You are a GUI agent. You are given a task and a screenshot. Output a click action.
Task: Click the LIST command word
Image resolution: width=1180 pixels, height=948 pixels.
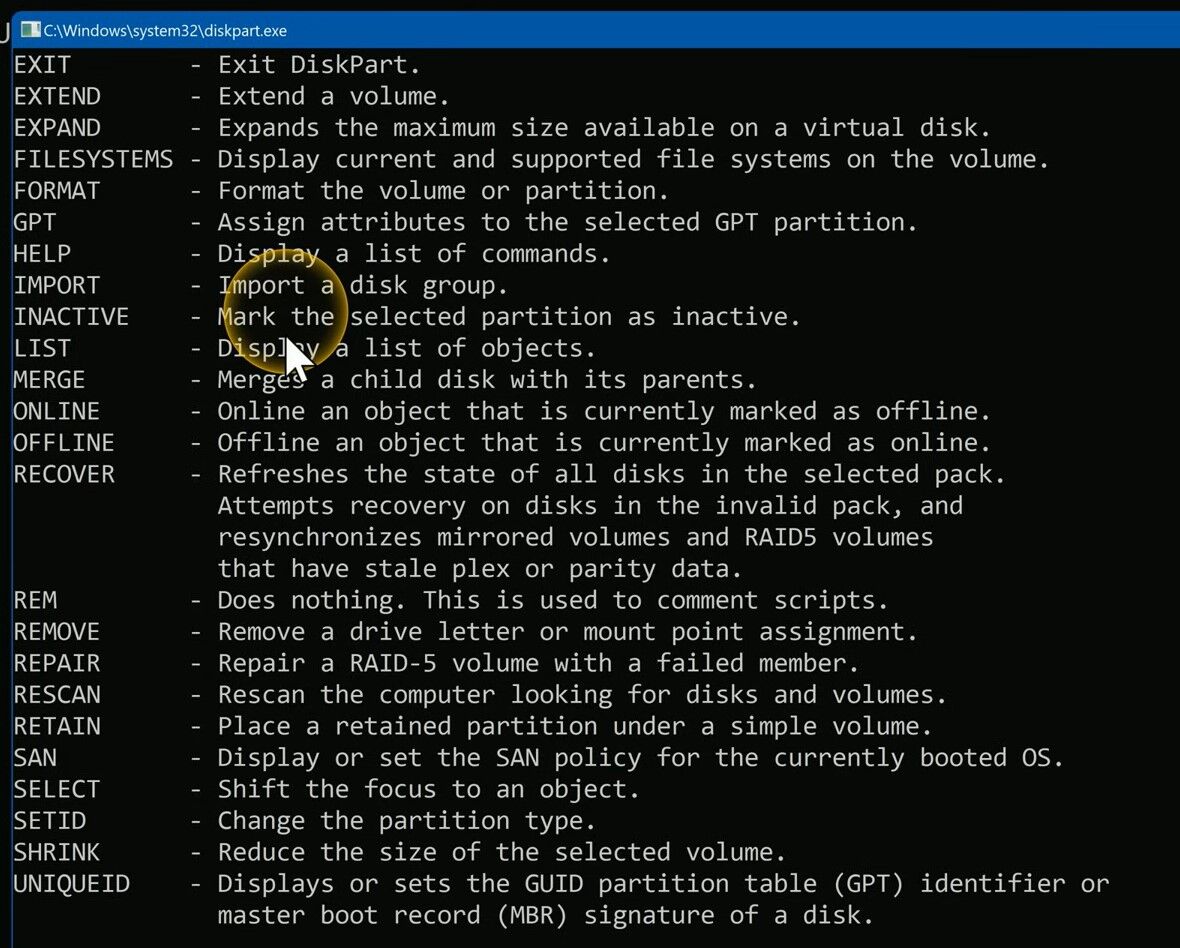pyautogui.click(x=42, y=348)
